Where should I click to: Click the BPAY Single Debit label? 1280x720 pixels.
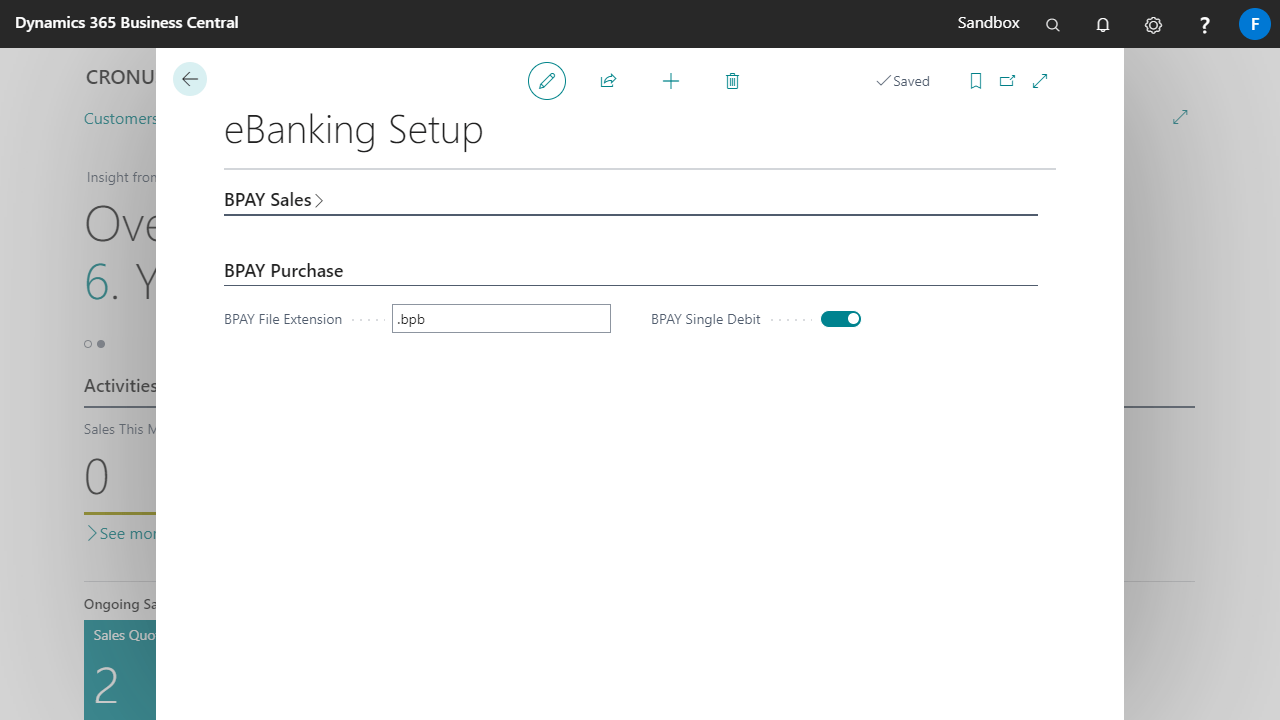click(706, 320)
